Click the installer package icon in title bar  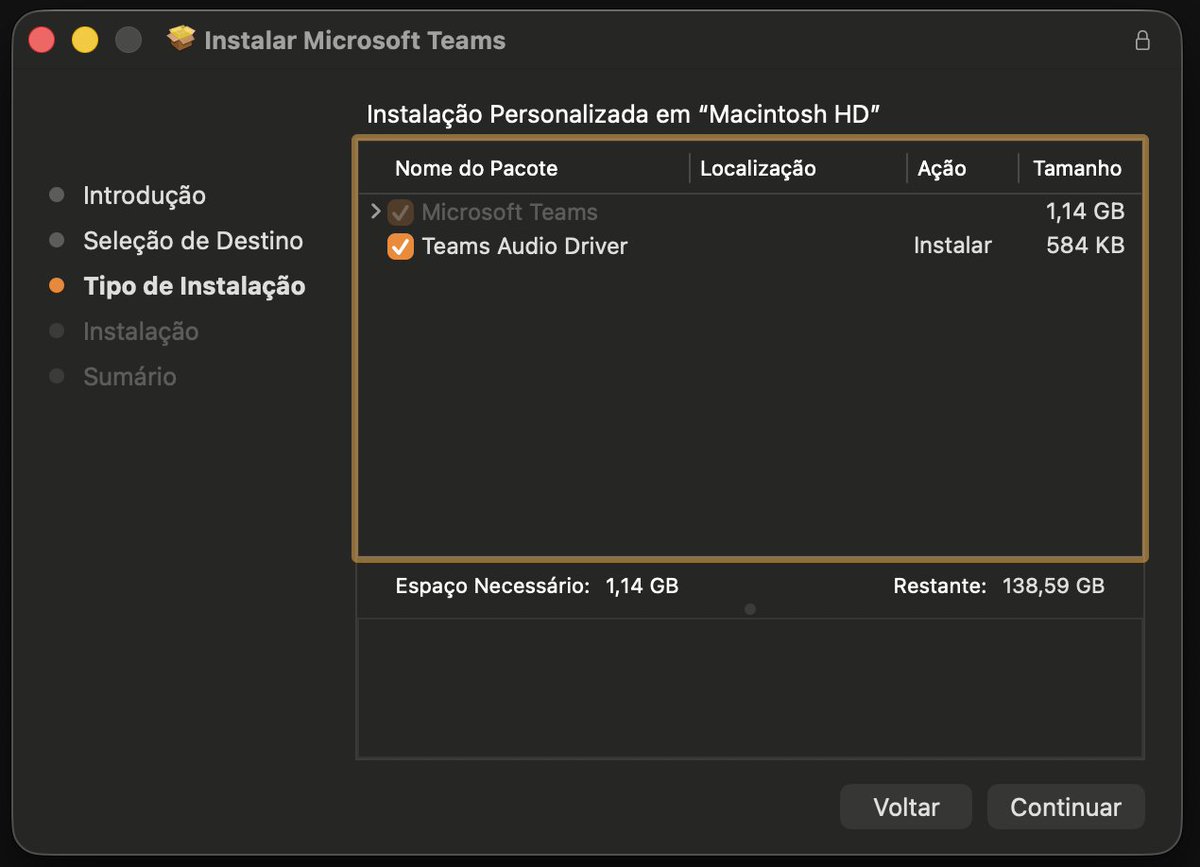tap(181, 39)
